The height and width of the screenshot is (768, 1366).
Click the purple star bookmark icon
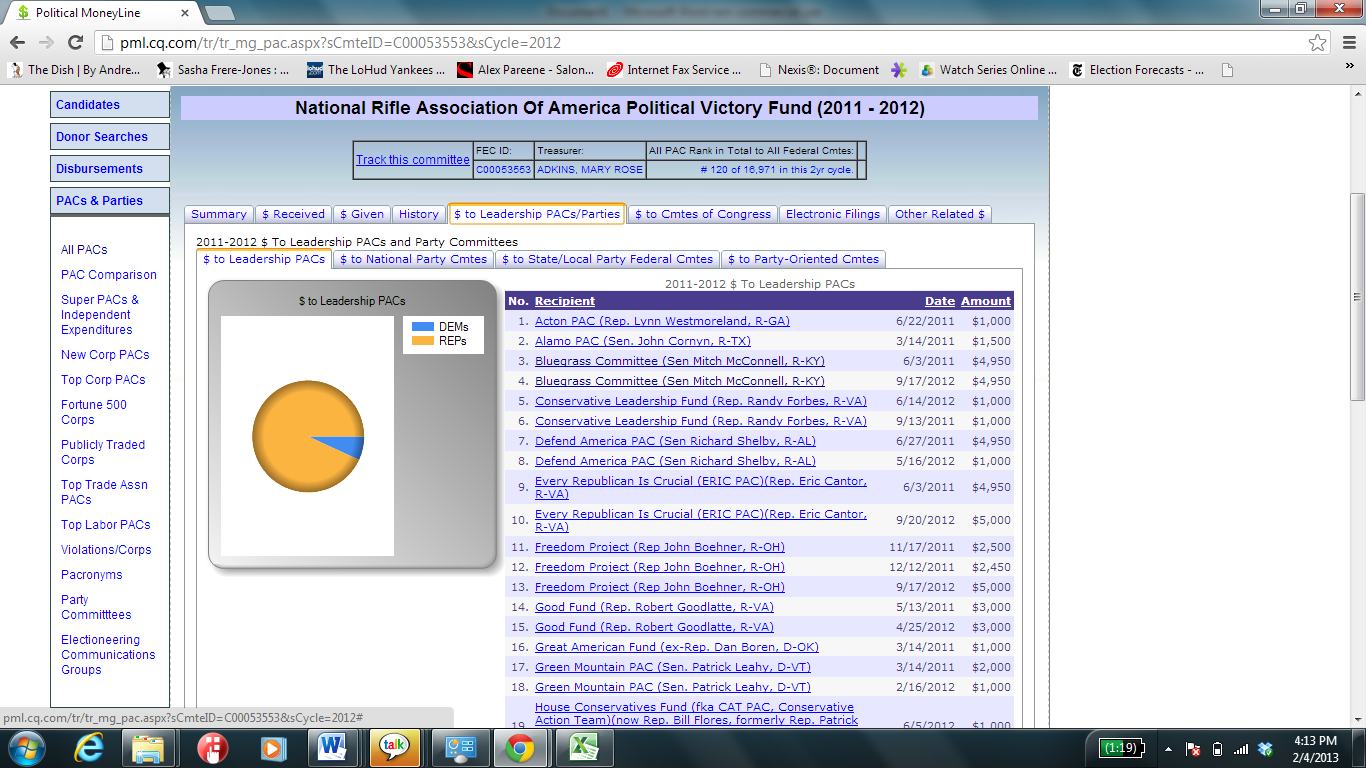(x=899, y=70)
